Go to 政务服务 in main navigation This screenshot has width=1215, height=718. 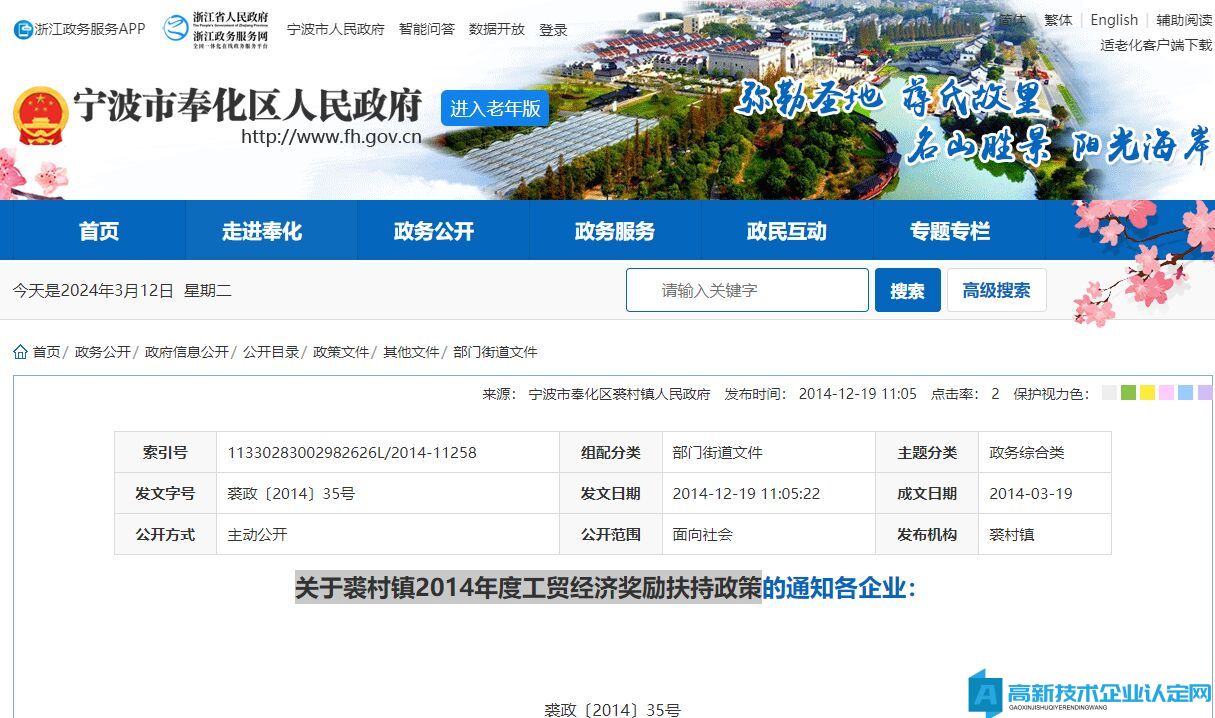click(614, 231)
